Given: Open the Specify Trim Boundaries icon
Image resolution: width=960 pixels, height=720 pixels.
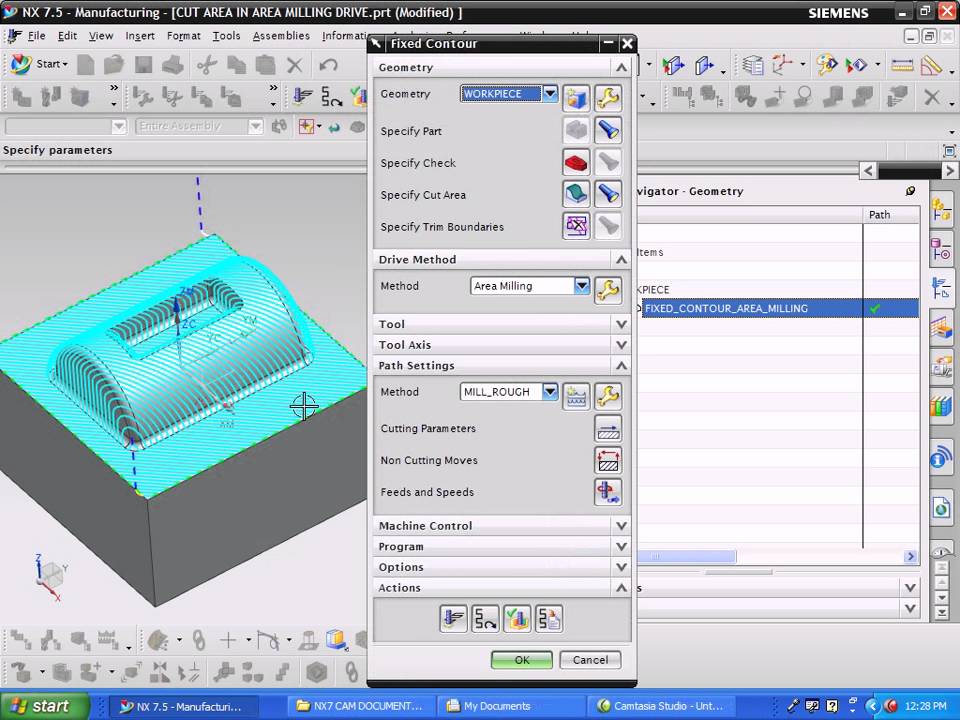Looking at the screenshot, I should [x=576, y=226].
